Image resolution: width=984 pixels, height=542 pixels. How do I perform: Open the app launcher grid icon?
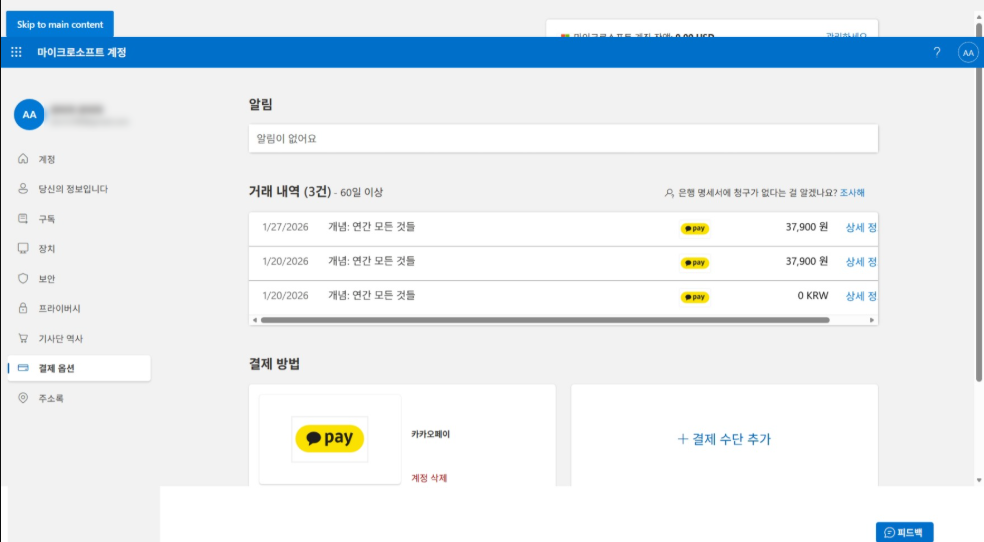coord(16,52)
